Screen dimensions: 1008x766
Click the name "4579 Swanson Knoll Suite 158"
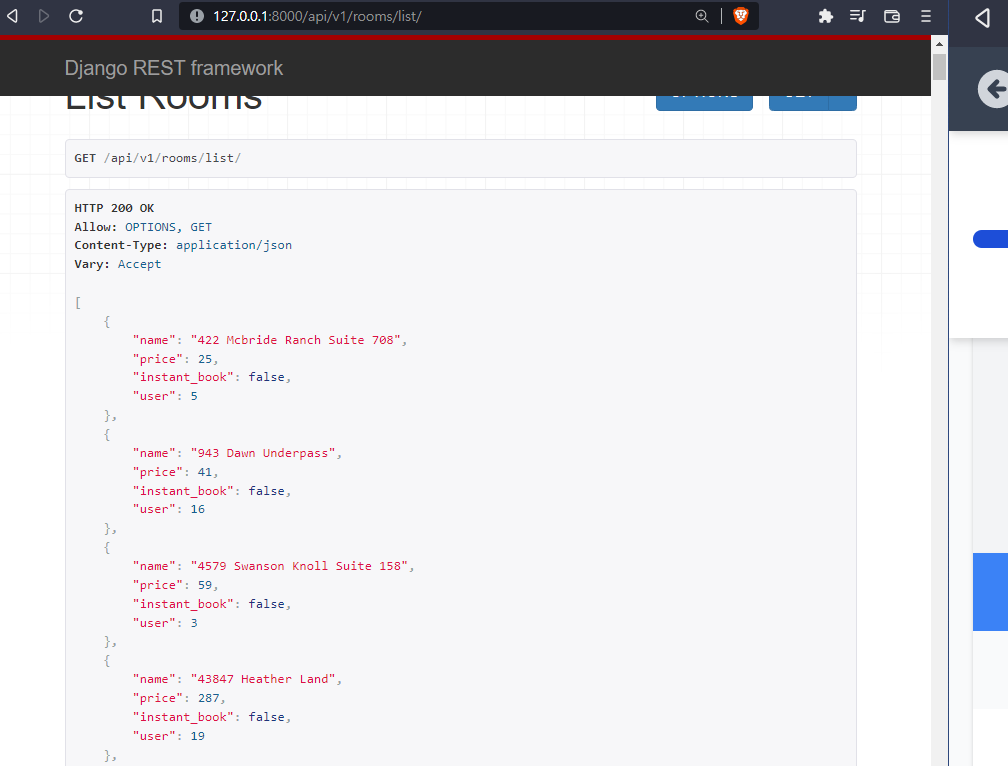coord(299,566)
